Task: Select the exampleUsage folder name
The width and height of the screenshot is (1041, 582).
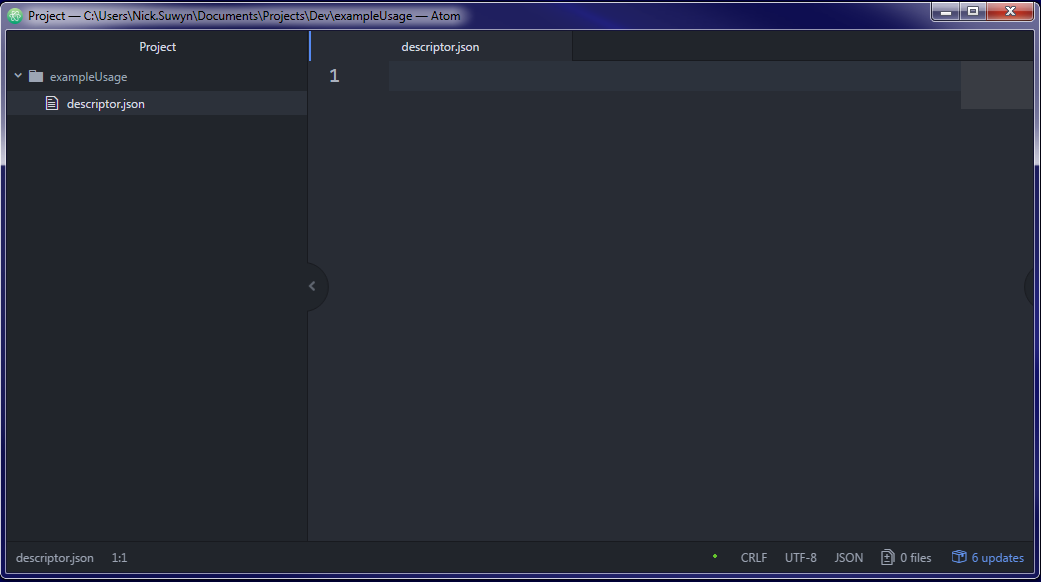Action: [x=88, y=77]
